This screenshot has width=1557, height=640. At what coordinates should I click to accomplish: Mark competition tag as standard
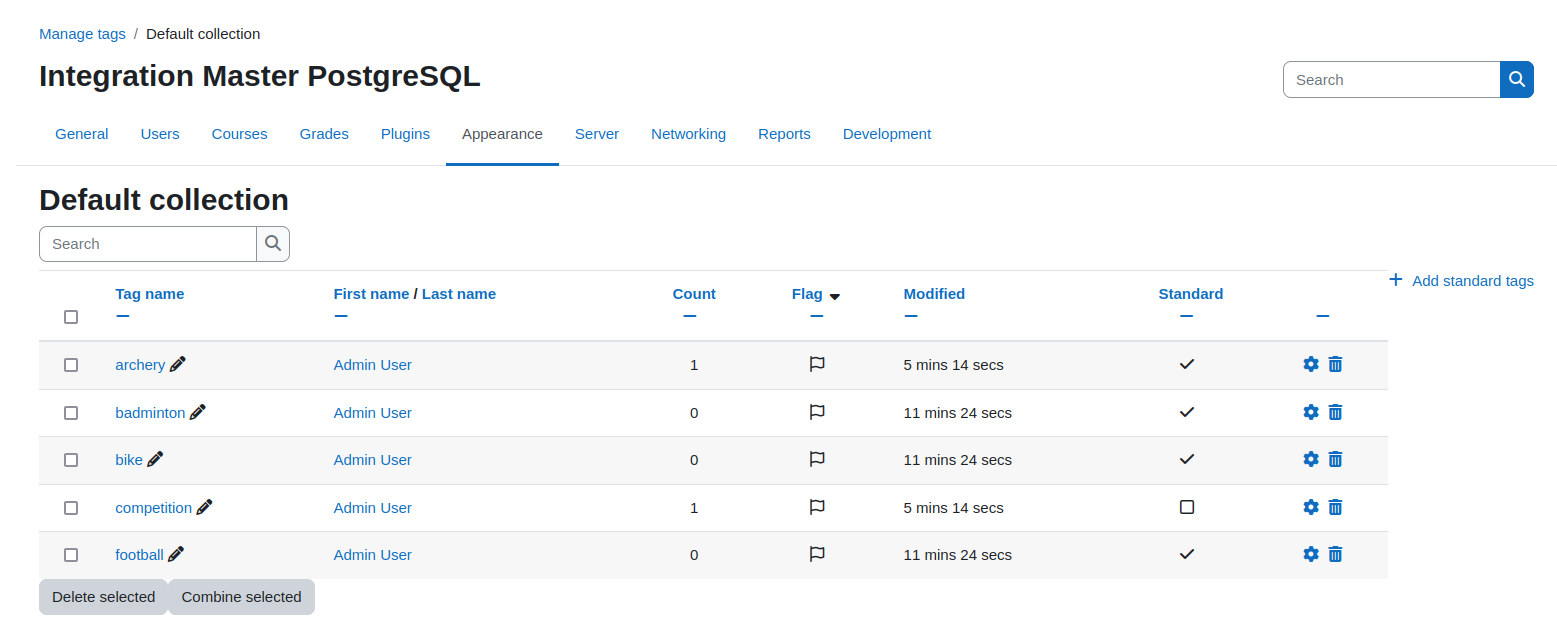(x=1187, y=507)
